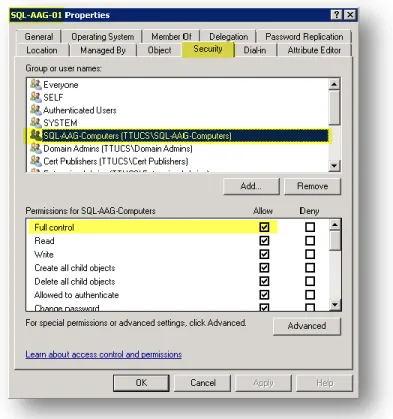Click the Everyone group icon
Image resolution: width=393 pixels, height=419 pixels.
[x=35, y=84]
